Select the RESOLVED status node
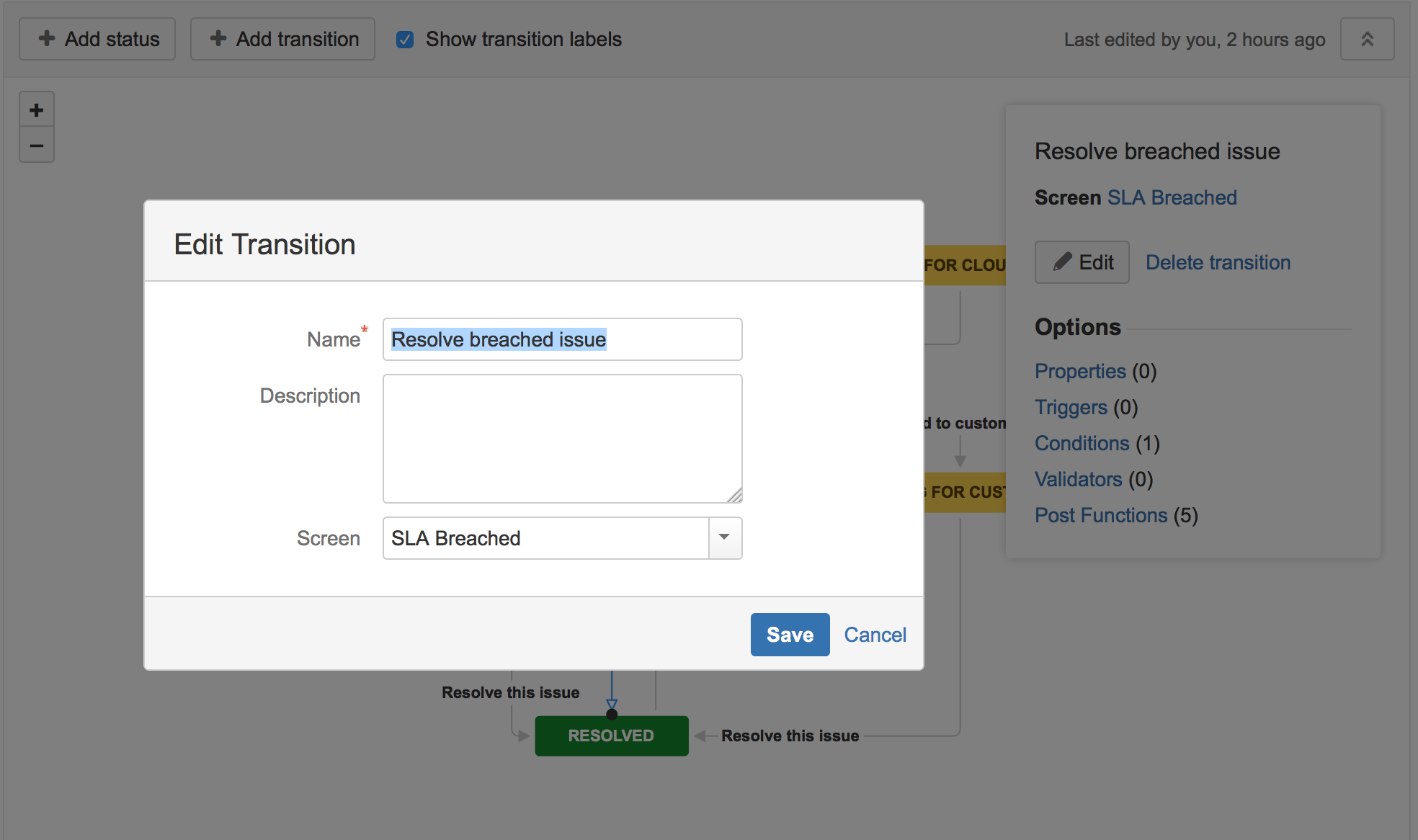Image resolution: width=1418 pixels, height=840 pixels. pos(611,736)
